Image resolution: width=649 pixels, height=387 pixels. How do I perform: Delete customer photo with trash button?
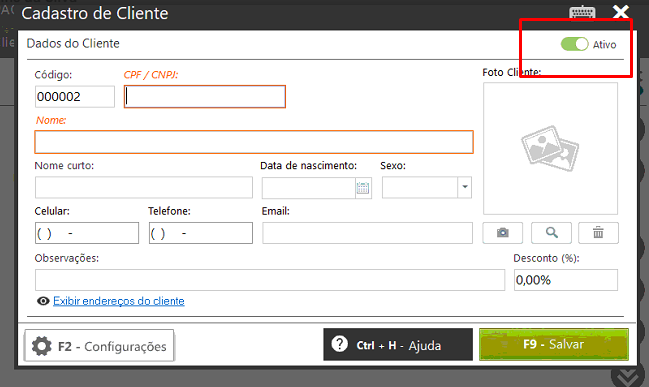599,233
